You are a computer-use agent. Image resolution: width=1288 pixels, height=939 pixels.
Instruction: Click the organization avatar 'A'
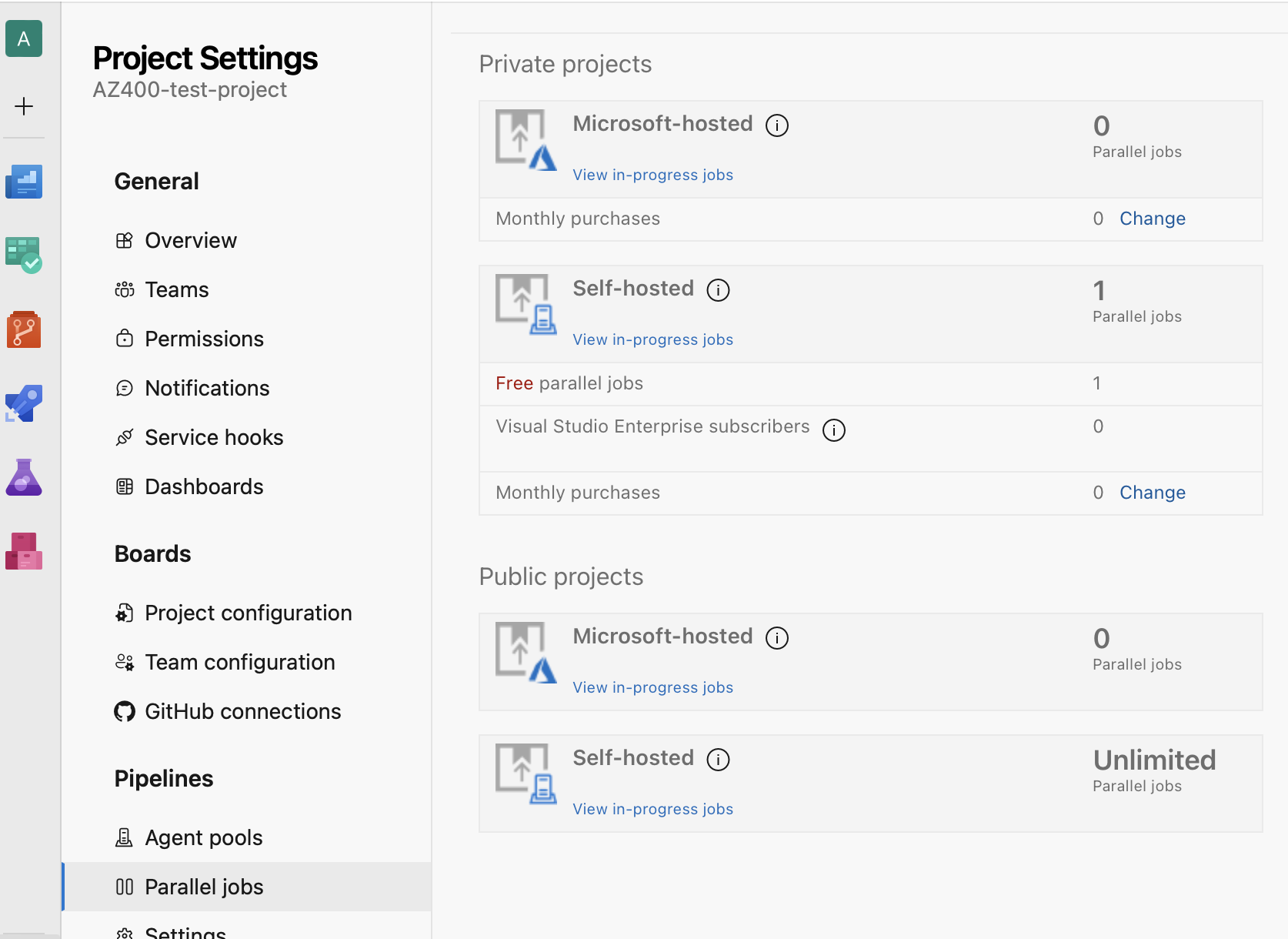point(24,38)
